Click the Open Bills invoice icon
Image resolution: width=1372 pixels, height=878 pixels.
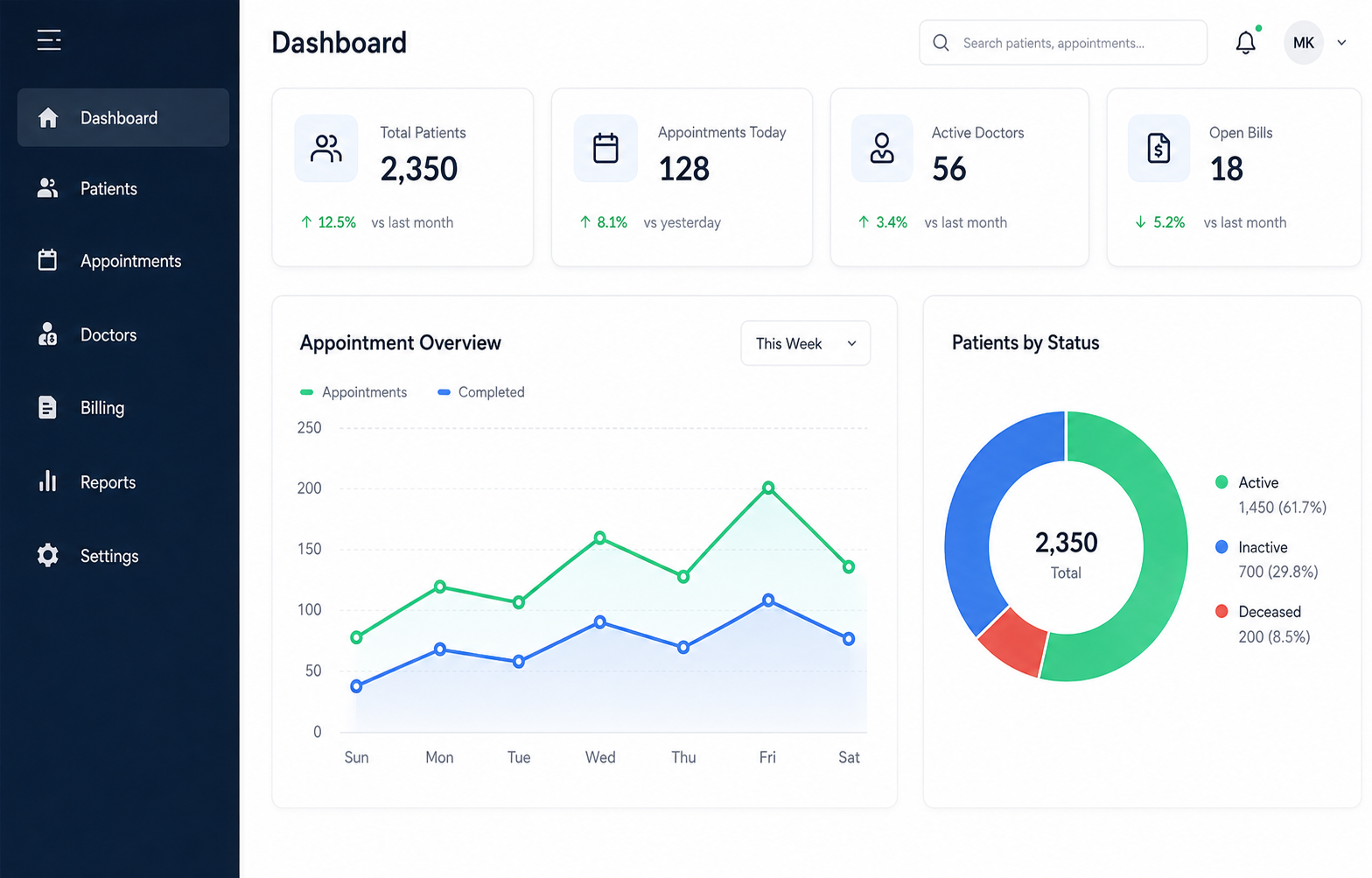click(1158, 148)
